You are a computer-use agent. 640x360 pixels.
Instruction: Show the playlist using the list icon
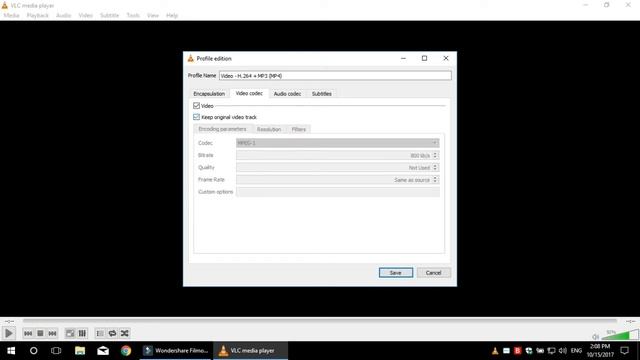coord(100,333)
